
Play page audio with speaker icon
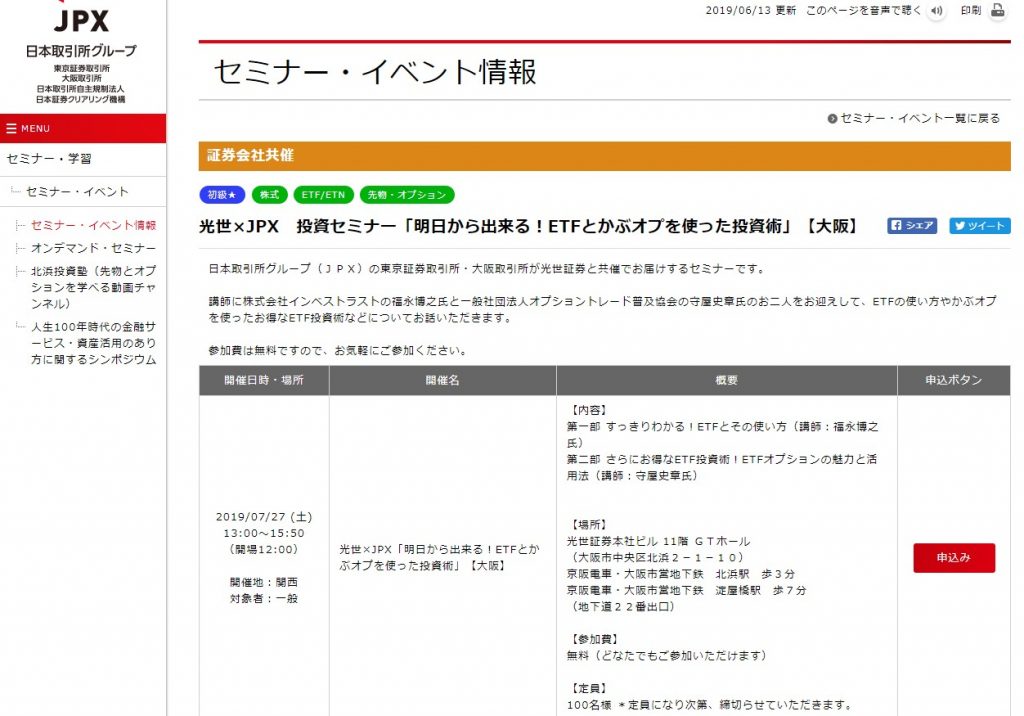(936, 10)
